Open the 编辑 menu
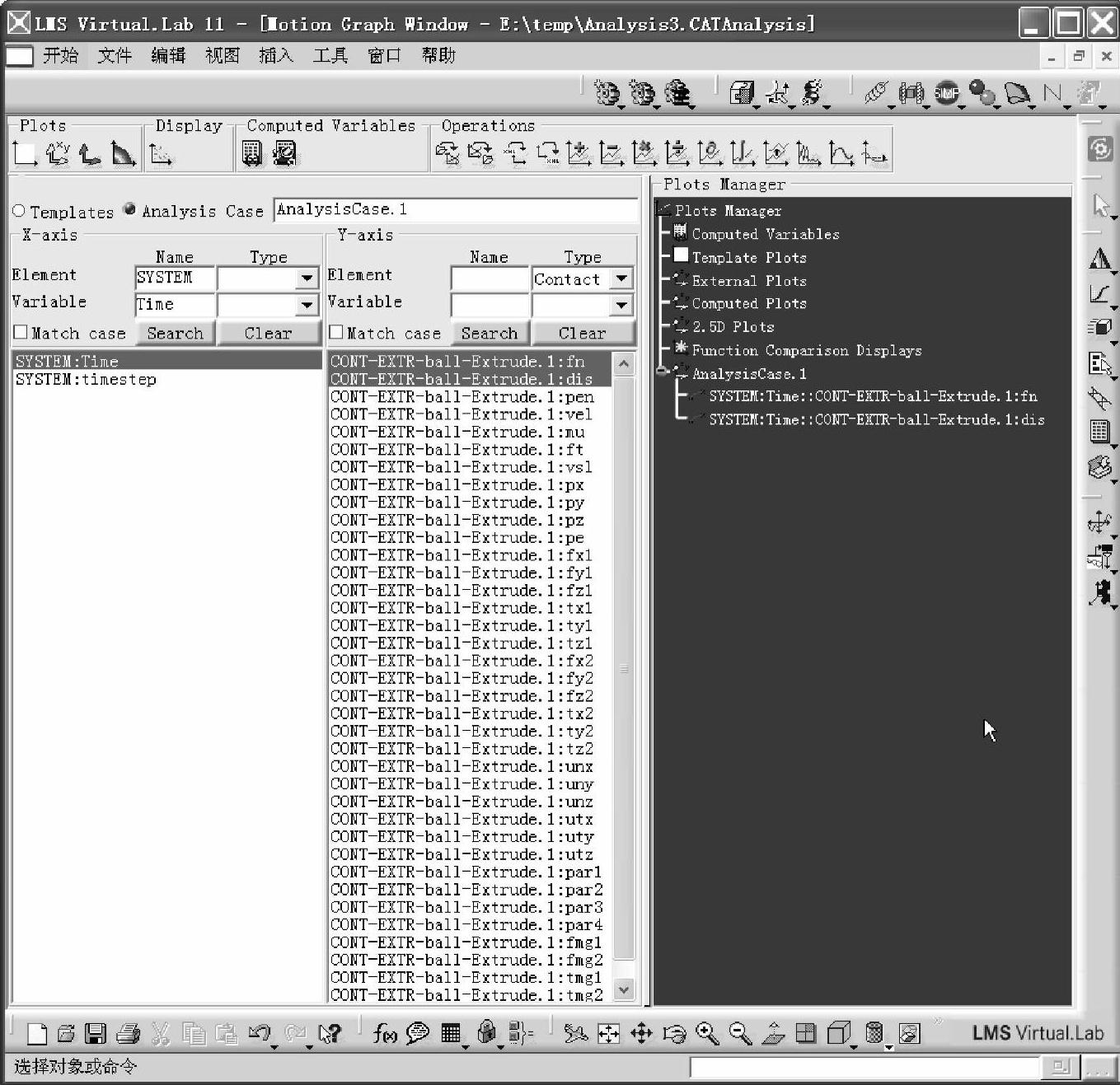The height and width of the screenshot is (1085, 1120). click(168, 55)
